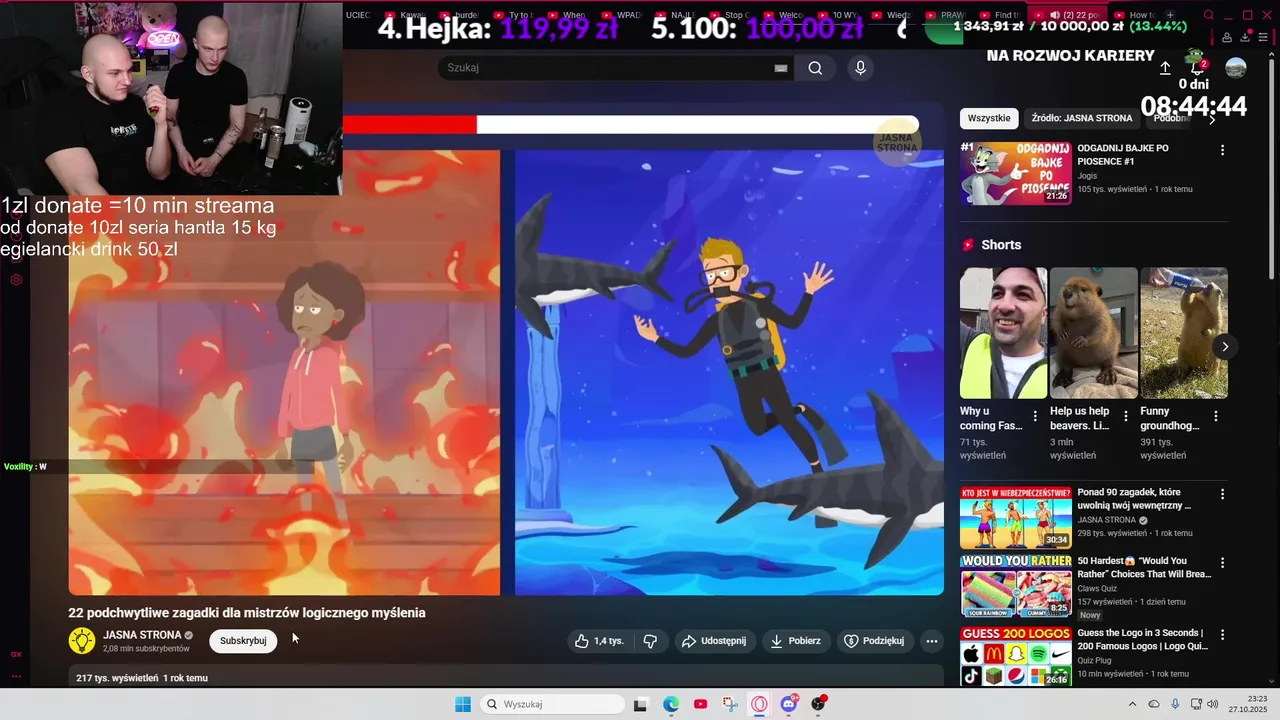
Task: Select the 'Źródło: JASNA STRONA' filter chip
Action: [x=1082, y=118]
